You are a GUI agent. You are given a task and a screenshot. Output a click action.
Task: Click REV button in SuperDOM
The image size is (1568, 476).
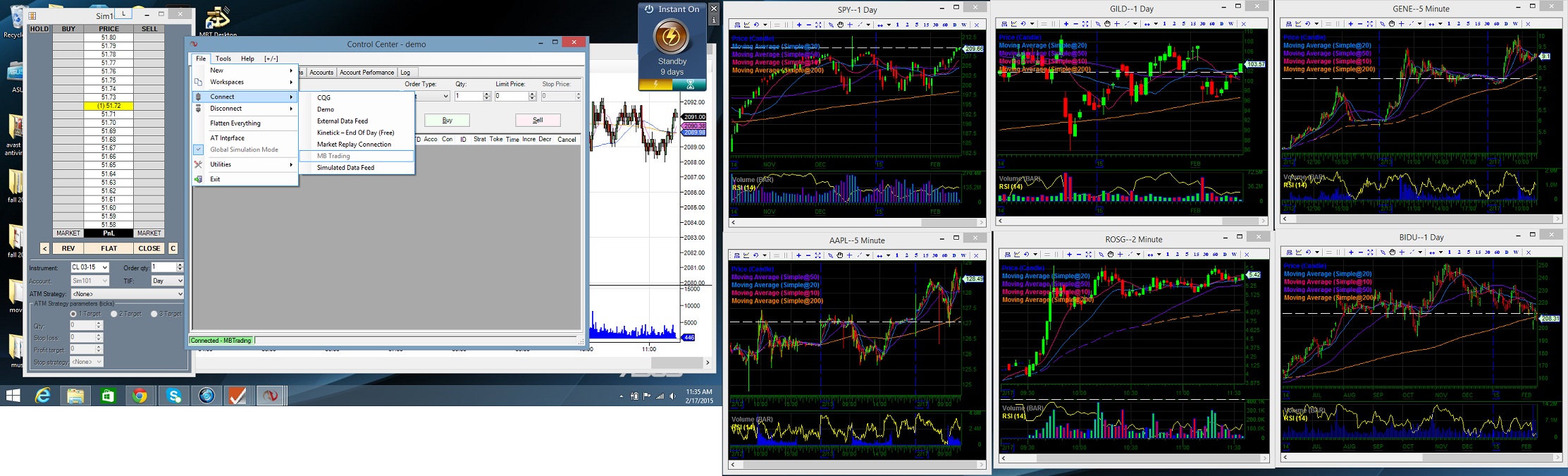tap(68, 248)
